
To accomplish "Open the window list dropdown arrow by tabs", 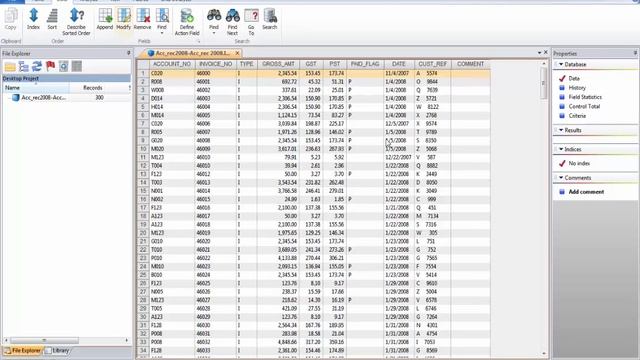I will tap(539, 53).
